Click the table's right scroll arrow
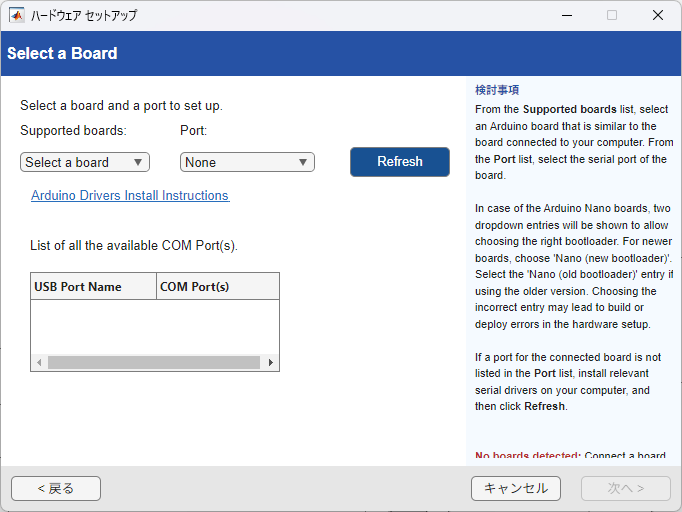Image resolution: width=682 pixels, height=512 pixels. point(271,362)
